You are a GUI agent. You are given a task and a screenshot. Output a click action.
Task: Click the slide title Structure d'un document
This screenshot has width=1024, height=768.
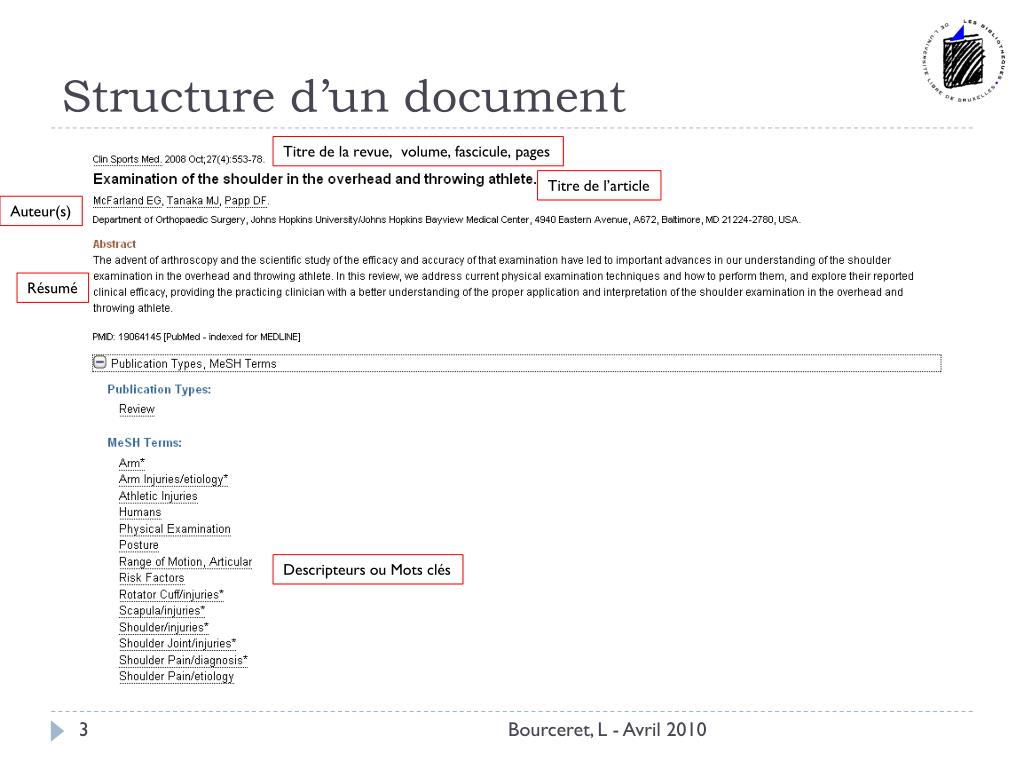pos(344,97)
